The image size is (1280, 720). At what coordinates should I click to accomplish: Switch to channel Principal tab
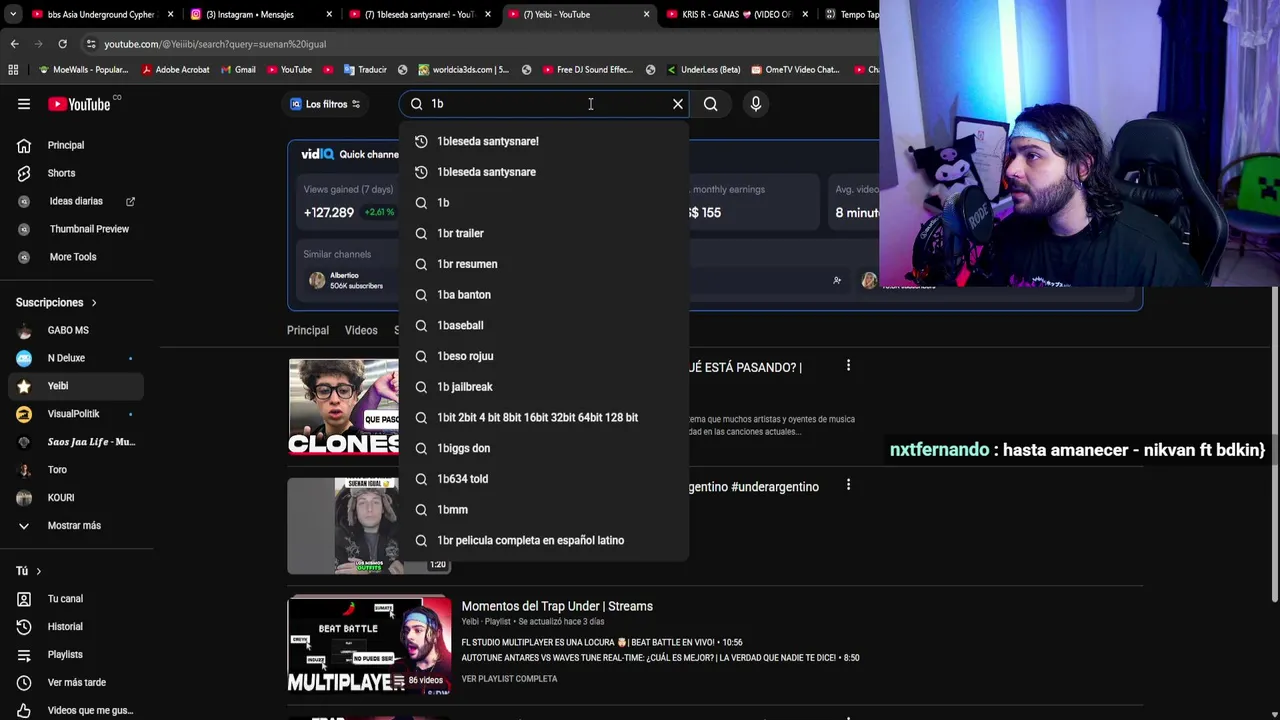point(308,330)
